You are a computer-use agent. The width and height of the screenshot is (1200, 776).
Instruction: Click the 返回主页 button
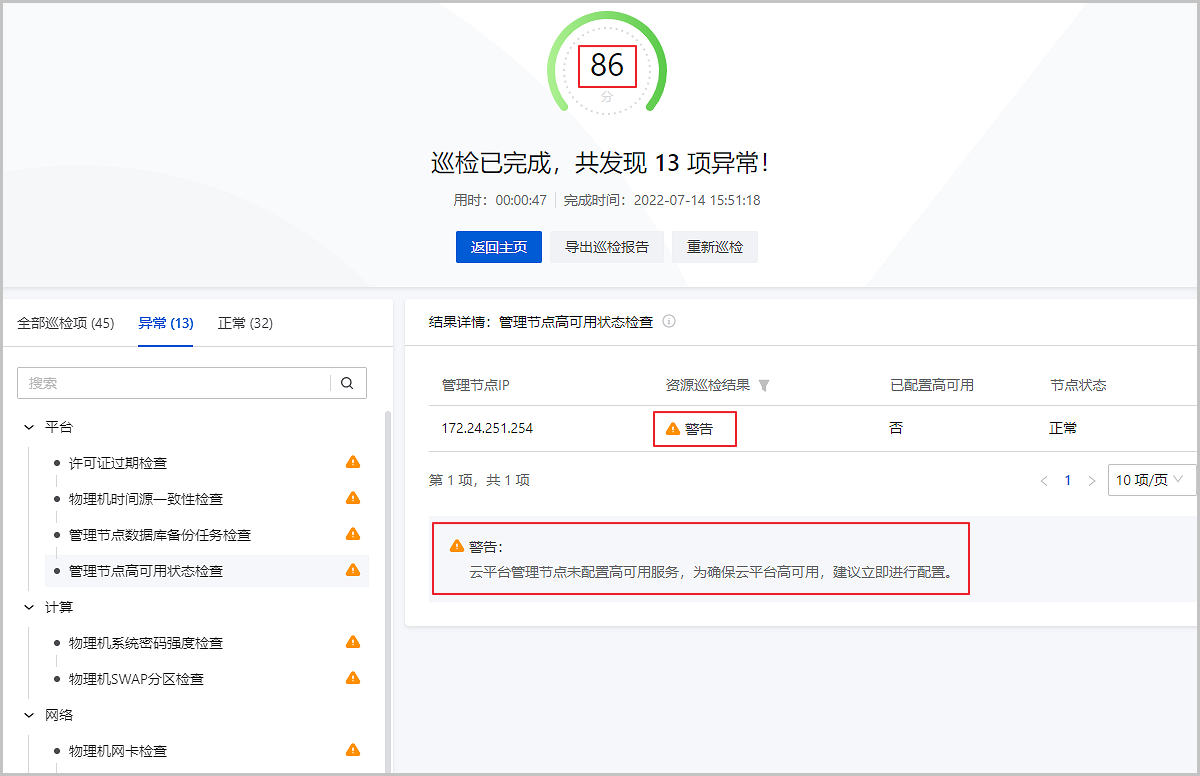coord(498,247)
